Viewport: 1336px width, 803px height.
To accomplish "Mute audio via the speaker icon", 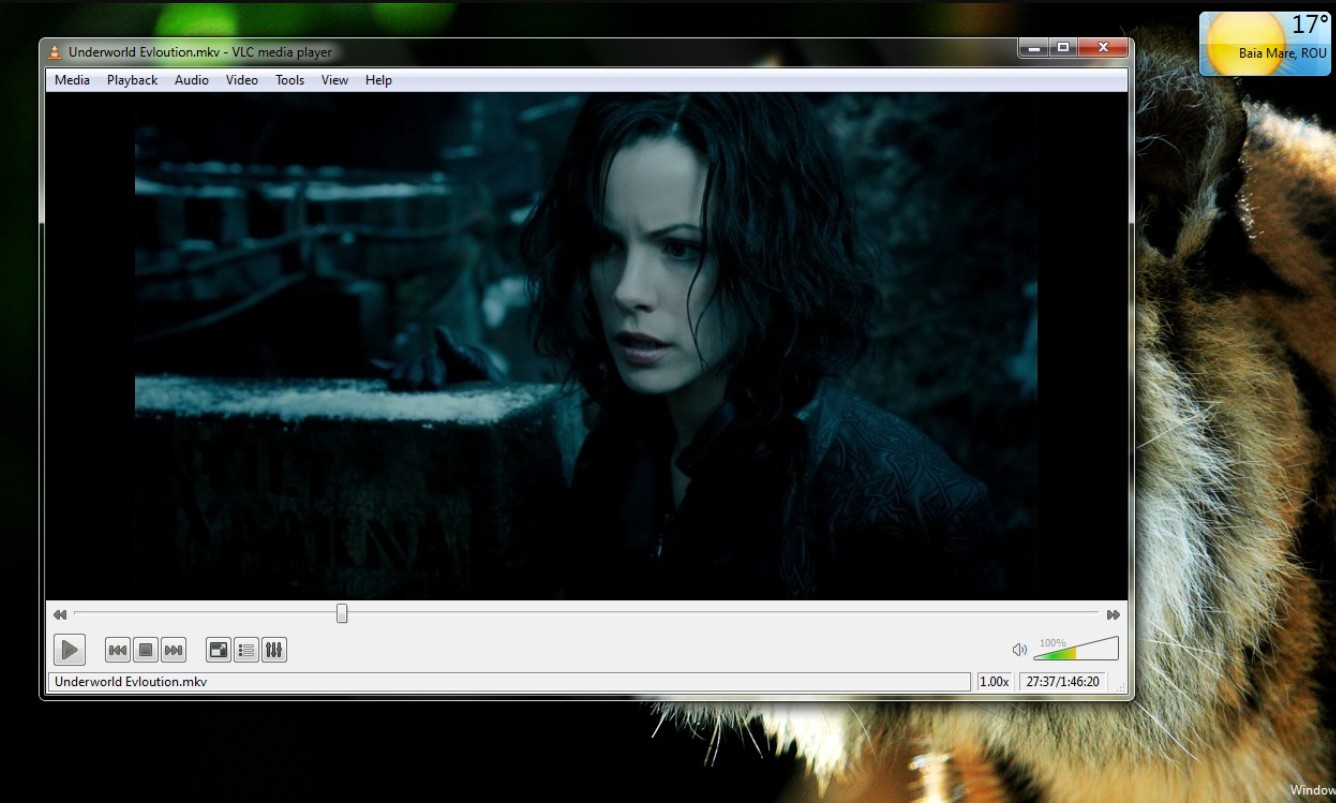I will point(1020,650).
